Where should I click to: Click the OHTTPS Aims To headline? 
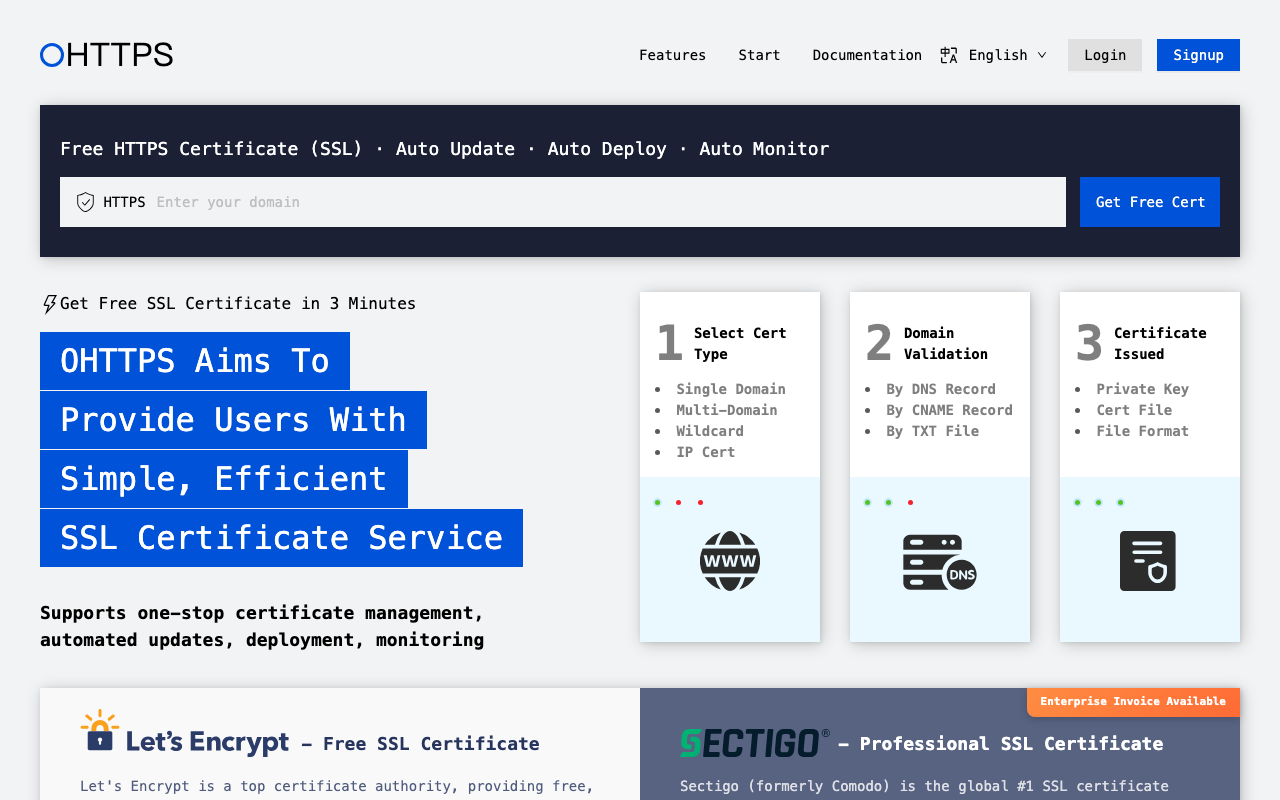[x=195, y=361]
